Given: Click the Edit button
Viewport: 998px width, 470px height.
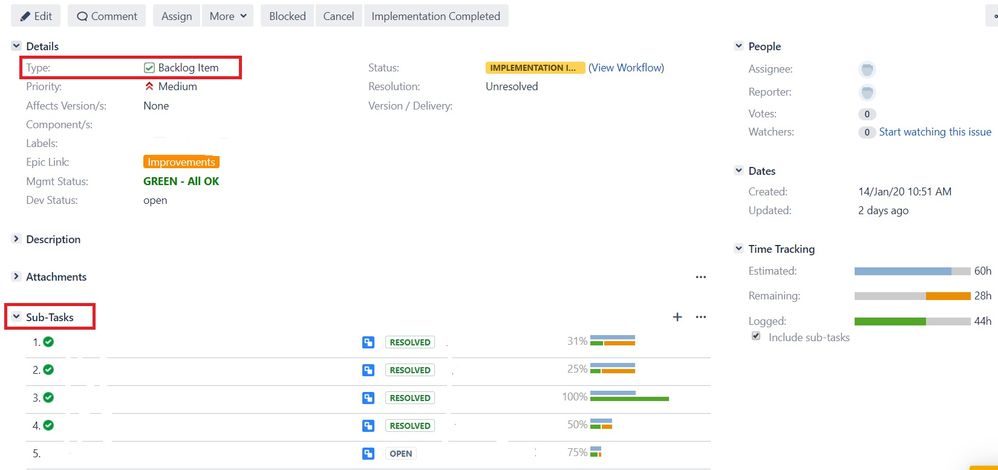Looking at the screenshot, I should (36, 16).
